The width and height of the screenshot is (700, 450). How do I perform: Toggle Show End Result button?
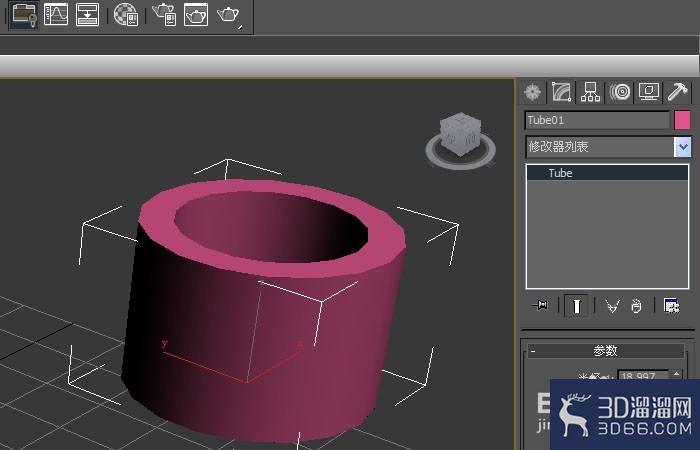576,306
